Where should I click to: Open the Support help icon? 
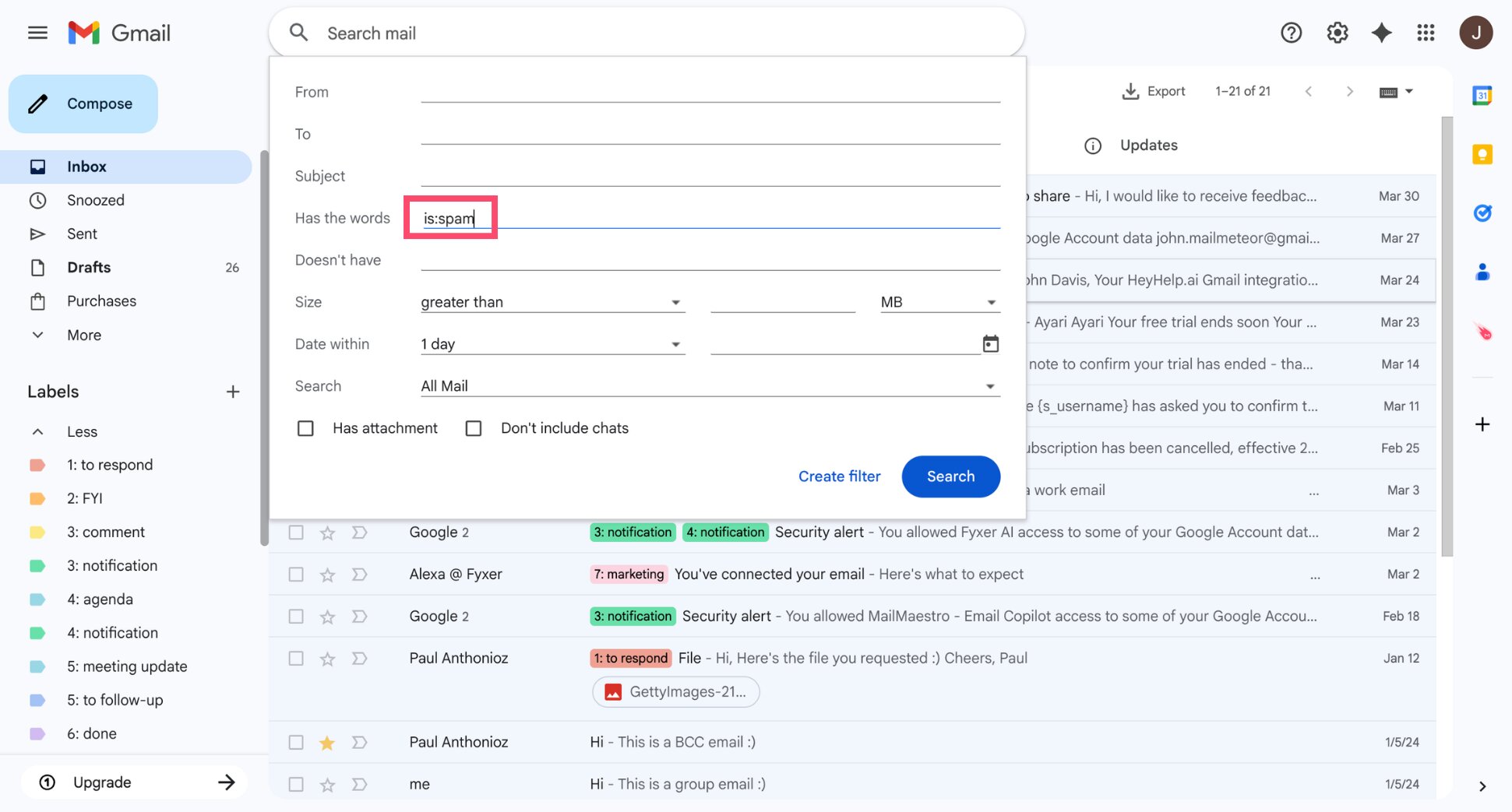(1291, 33)
